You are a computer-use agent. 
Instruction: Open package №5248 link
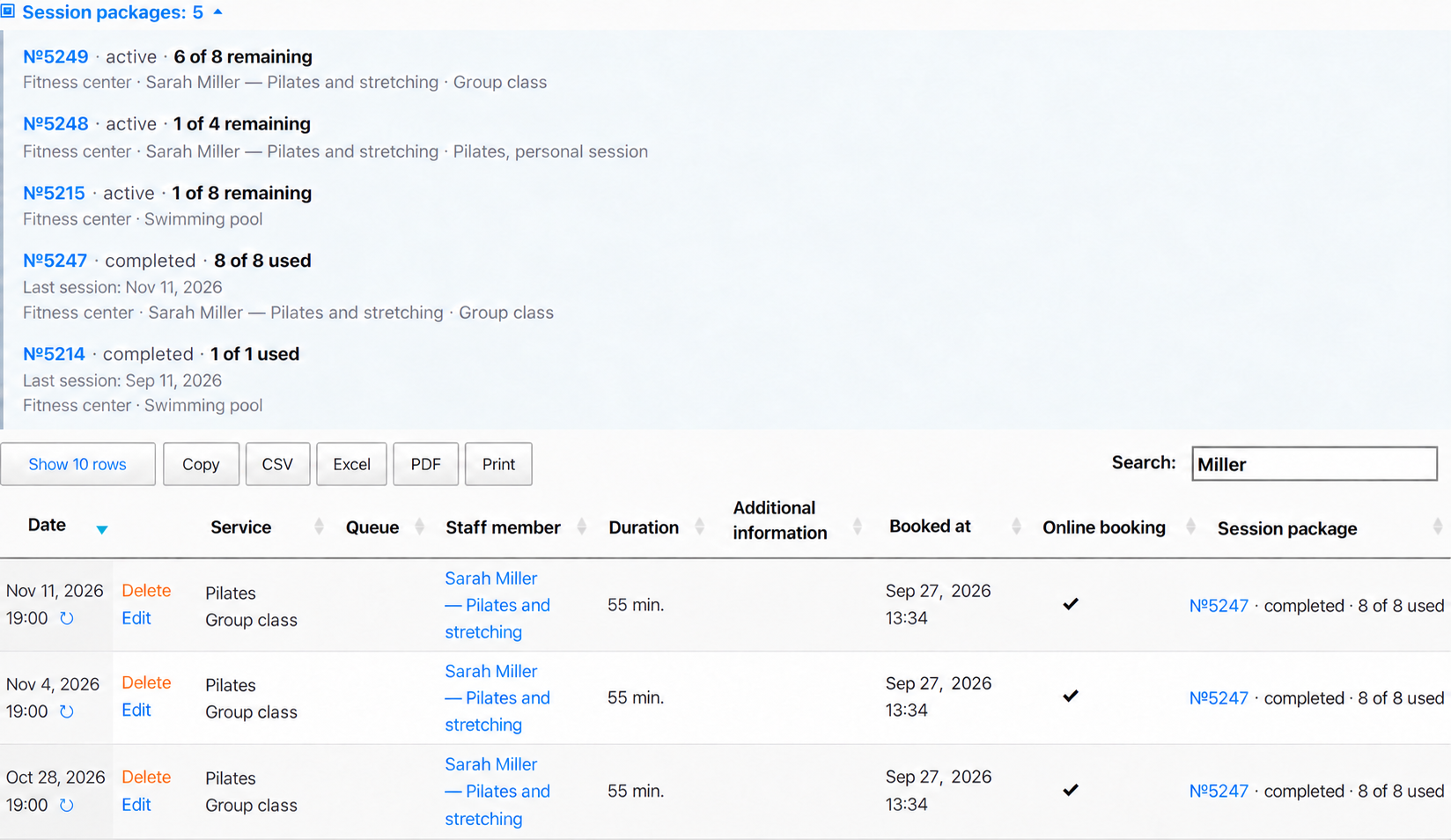(55, 124)
